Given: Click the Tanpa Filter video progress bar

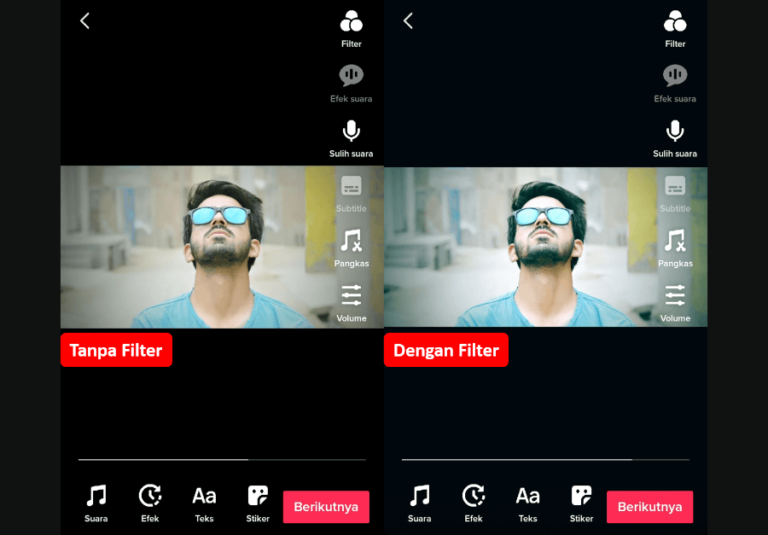Looking at the screenshot, I should click(x=222, y=460).
